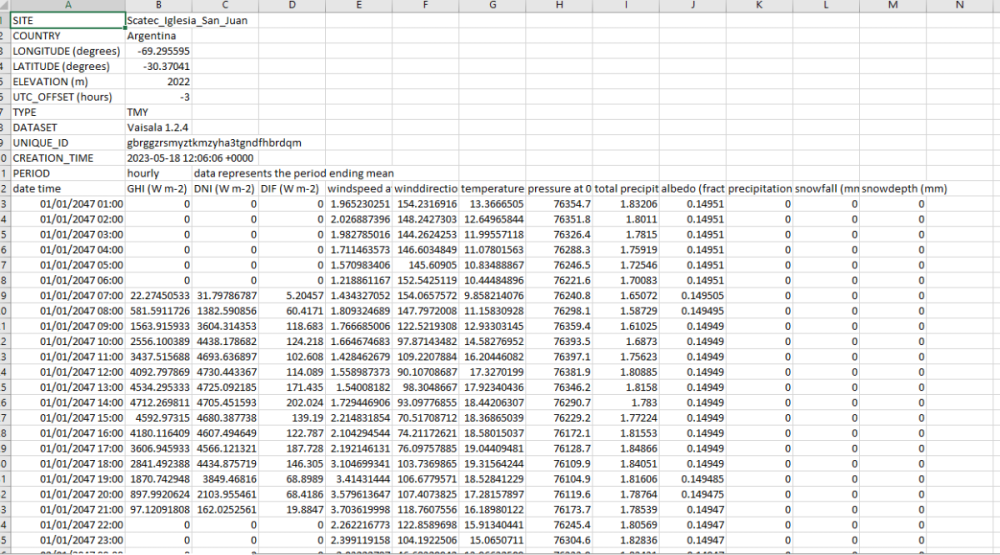Image resolution: width=1000 pixels, height=555 pixels.
Task: Select column D header
Action: click(x=291, y=6)
